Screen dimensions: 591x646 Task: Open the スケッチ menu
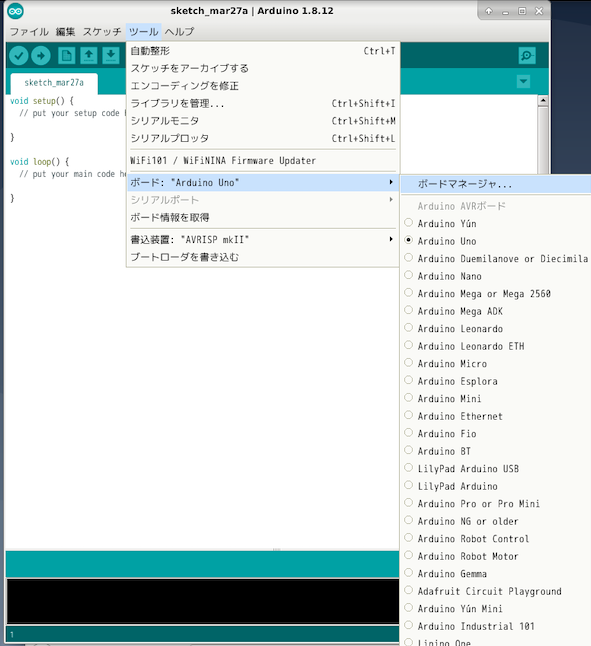(102, 32)
